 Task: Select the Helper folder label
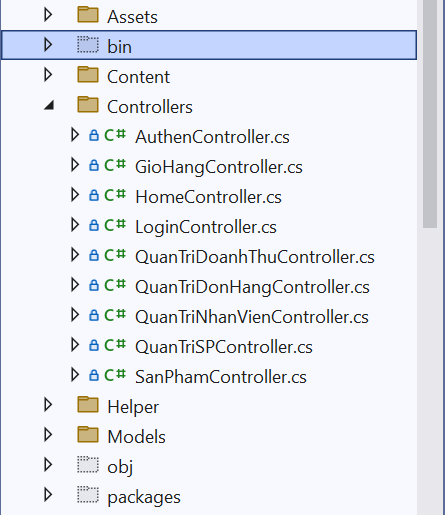pos(133,407)
